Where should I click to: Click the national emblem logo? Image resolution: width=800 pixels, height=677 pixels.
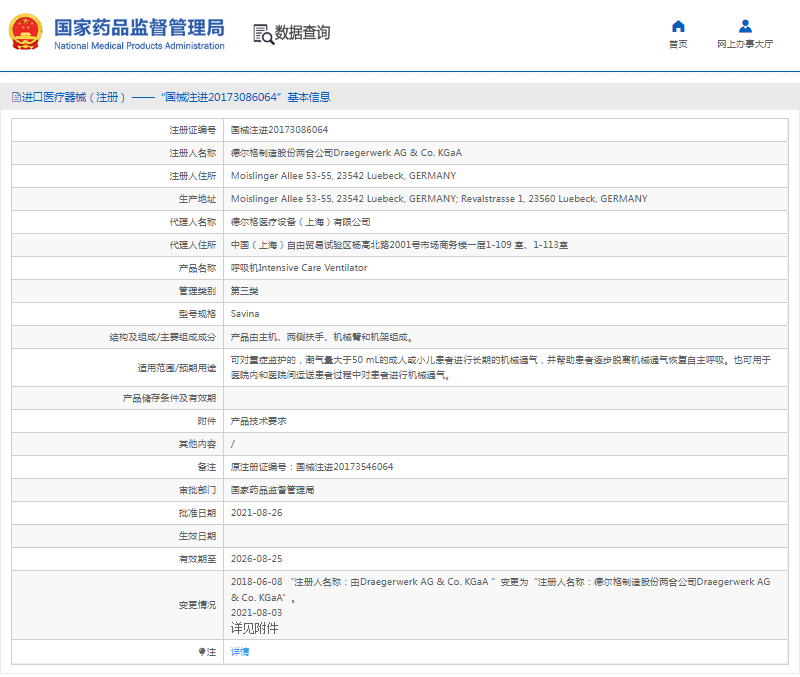coord(26,33)
